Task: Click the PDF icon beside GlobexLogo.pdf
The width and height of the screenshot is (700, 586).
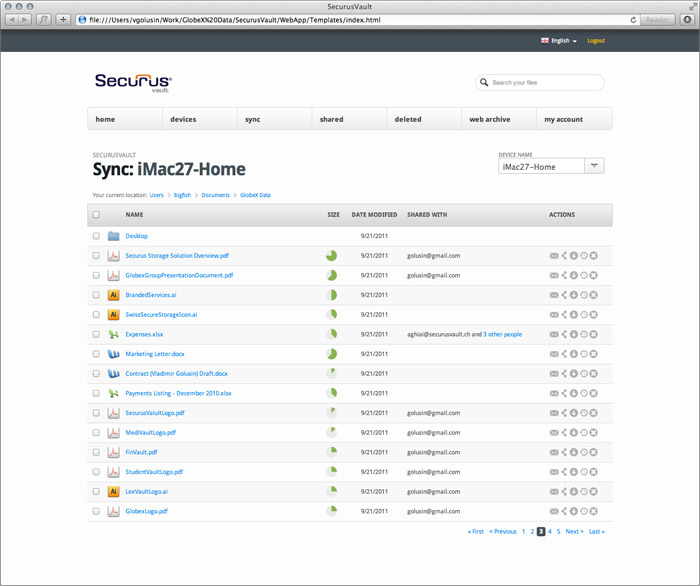Action: tap(113, 511)
